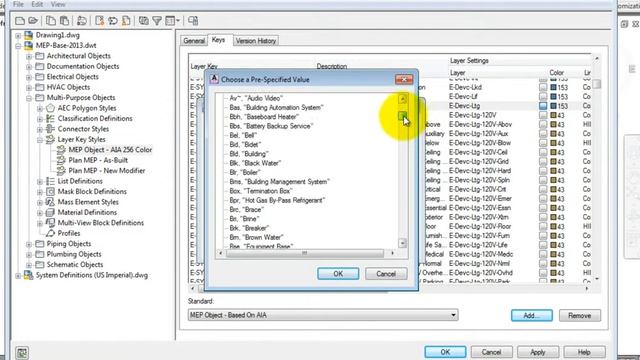Click the icon at the bottom-left of Style Manager
The image size is (640, 360).
tap(22, 353)
